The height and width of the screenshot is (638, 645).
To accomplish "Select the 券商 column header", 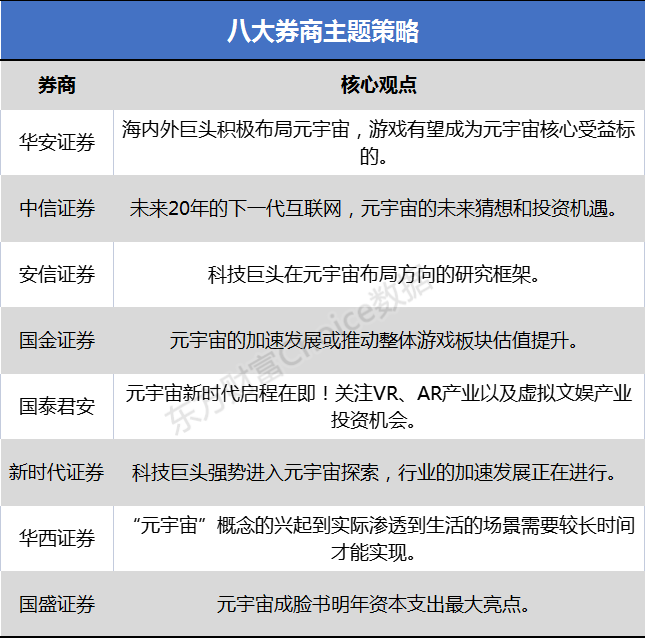I will (57, 85).
